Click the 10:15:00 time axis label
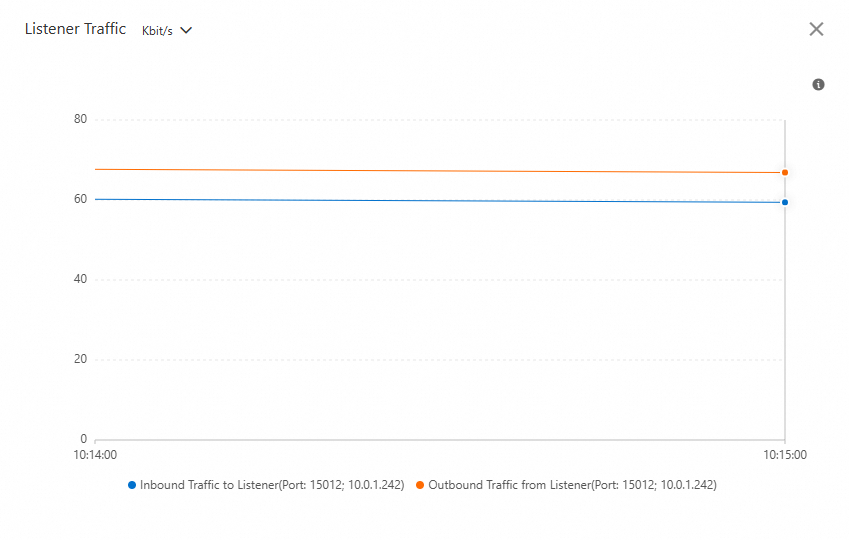This screenshot has width=849, height=540. click(785, 455)
